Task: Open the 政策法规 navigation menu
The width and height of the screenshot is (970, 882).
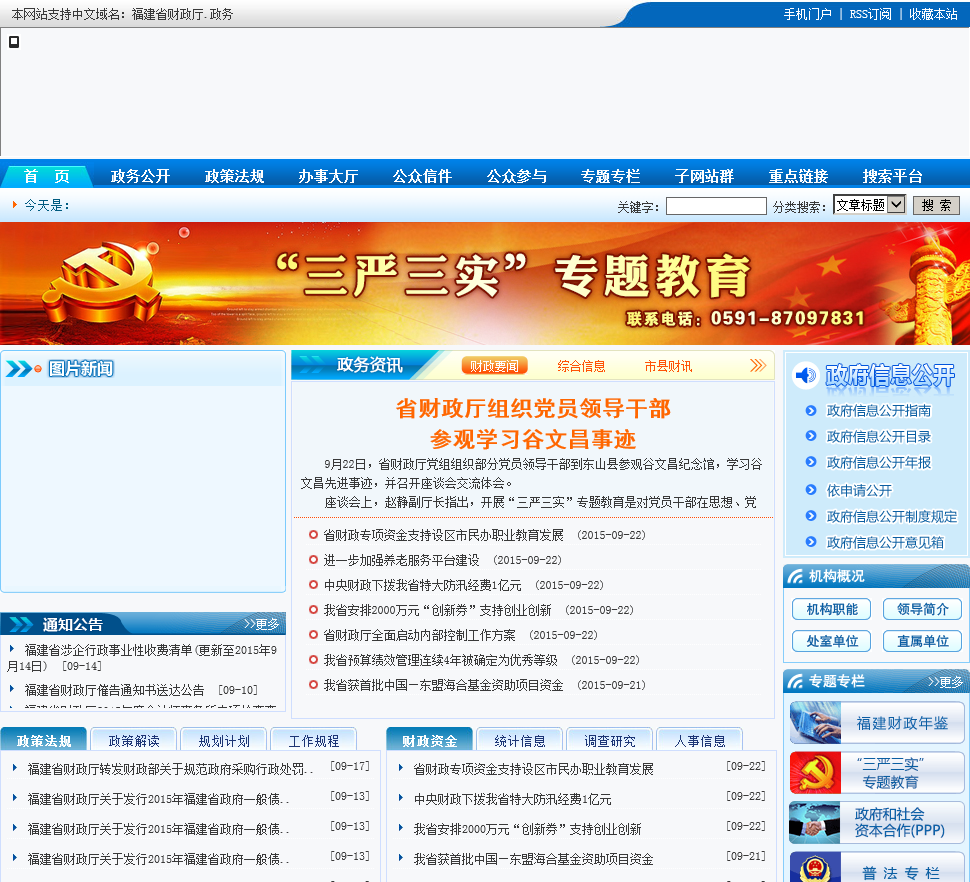Action: 234,176
